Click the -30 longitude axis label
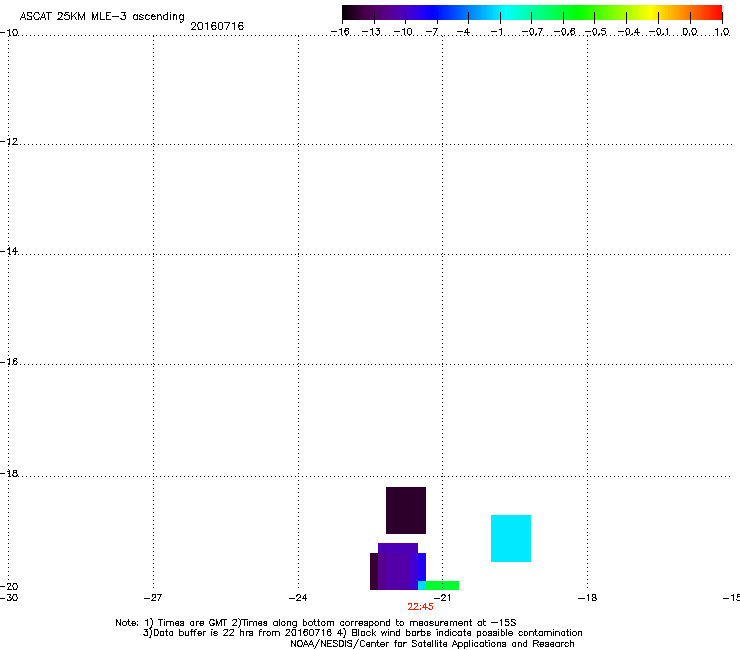This screenshot has width=740, height=650. coord(9,598)
